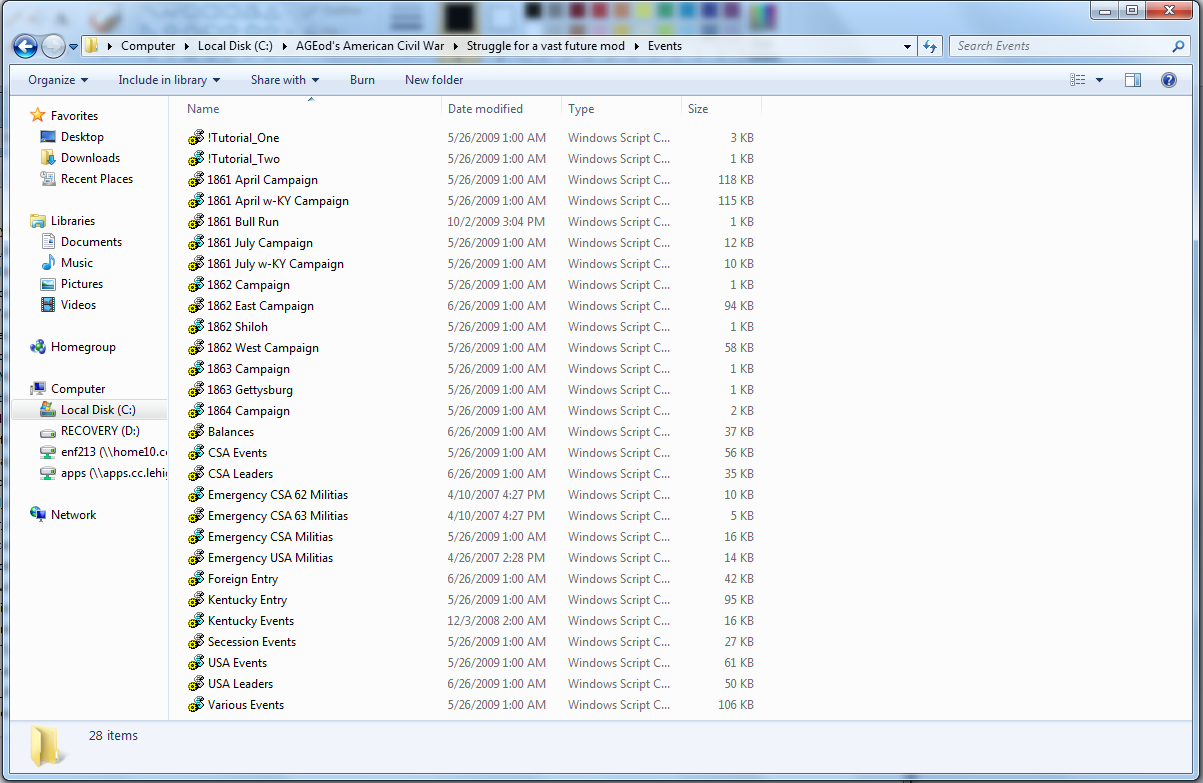Click the New folder button
The image size is (1203, 783).
[x=434, y=80]
